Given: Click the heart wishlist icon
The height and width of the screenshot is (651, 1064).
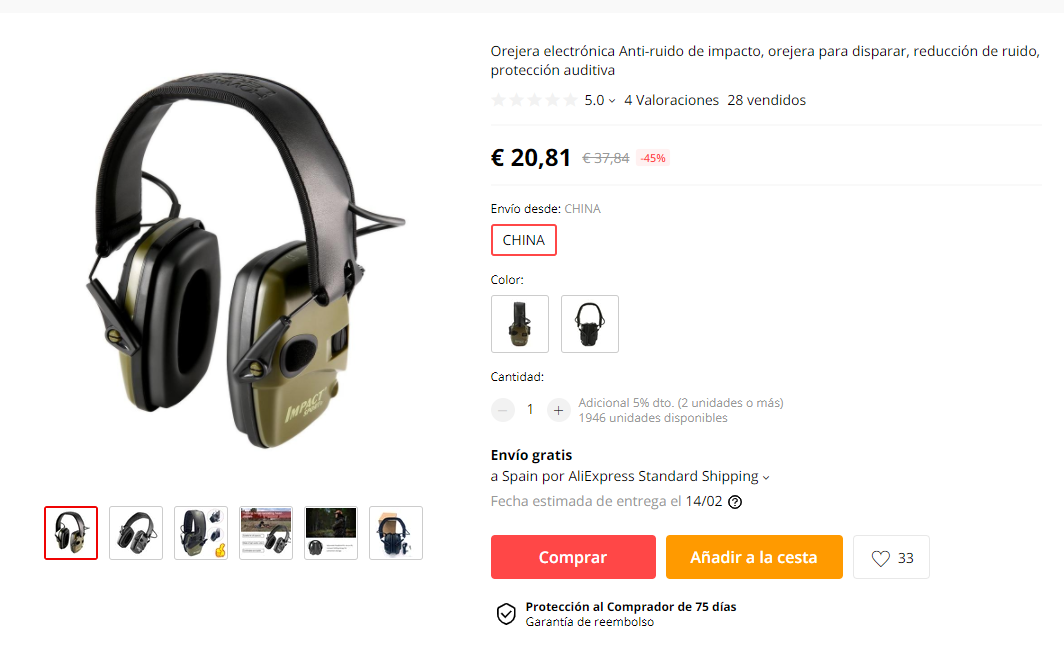Looking at the screenshot, I should pyautogui.click(x=880, y=558).
